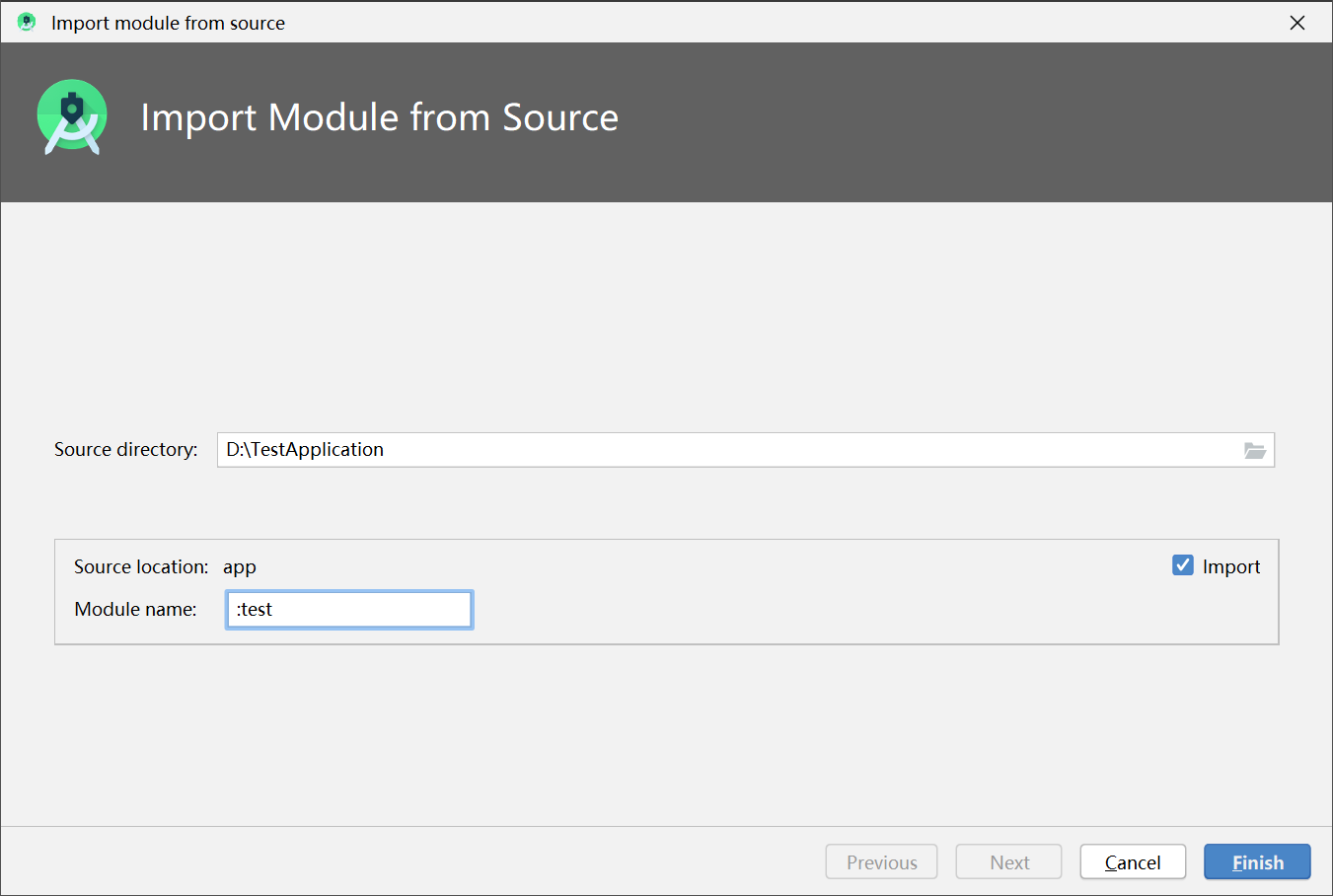Cancel the module import dialog
This screenshot has height=896, width=1333.
click(1133, 861)
